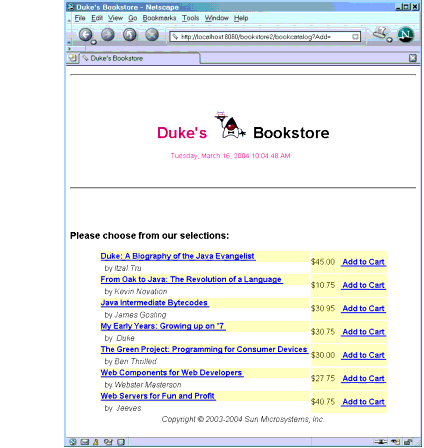Open the Tools menu
Image resolution: width=424 pixels, height=448 pixels.
(x=190, y=18)
